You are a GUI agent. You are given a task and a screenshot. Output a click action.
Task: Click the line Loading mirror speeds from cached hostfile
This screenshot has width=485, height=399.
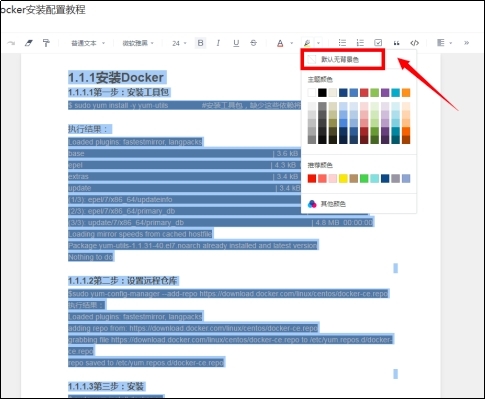tap(140, 234)
